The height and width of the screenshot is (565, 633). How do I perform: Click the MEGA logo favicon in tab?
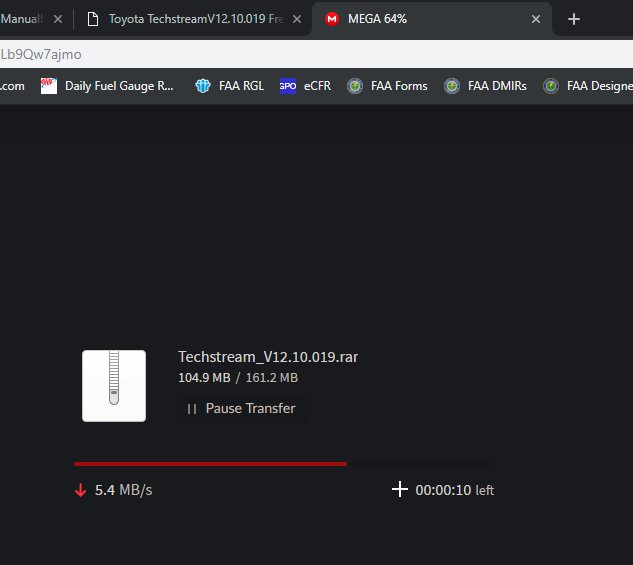pos(332,19)
